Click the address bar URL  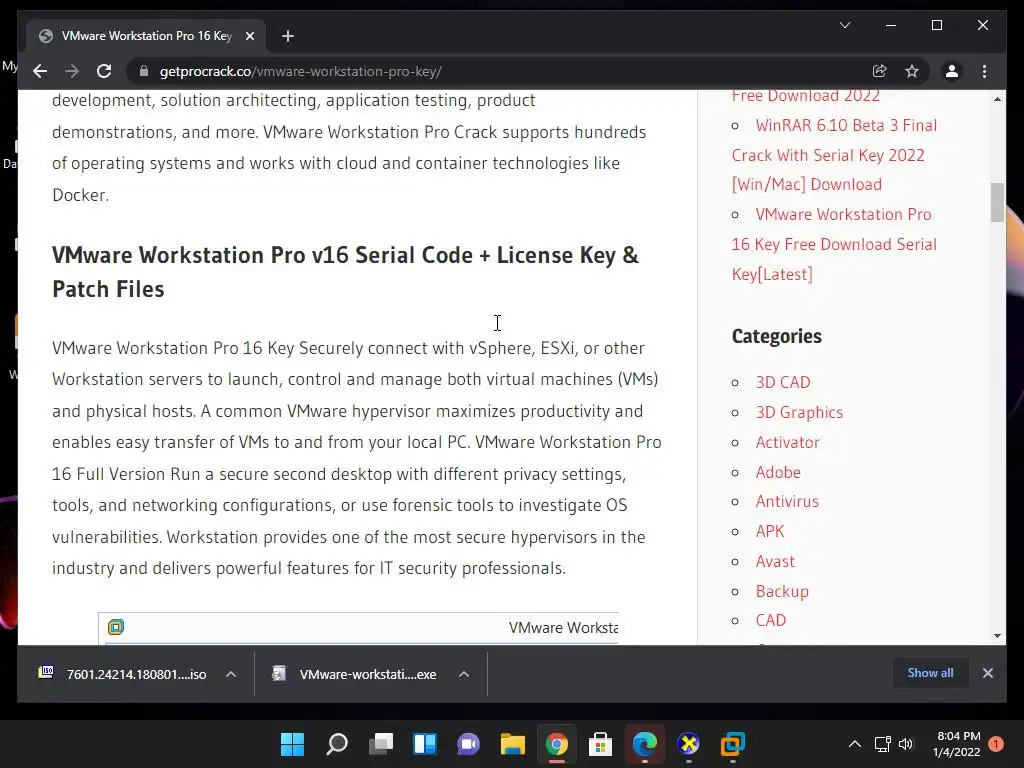pos(300,71)
